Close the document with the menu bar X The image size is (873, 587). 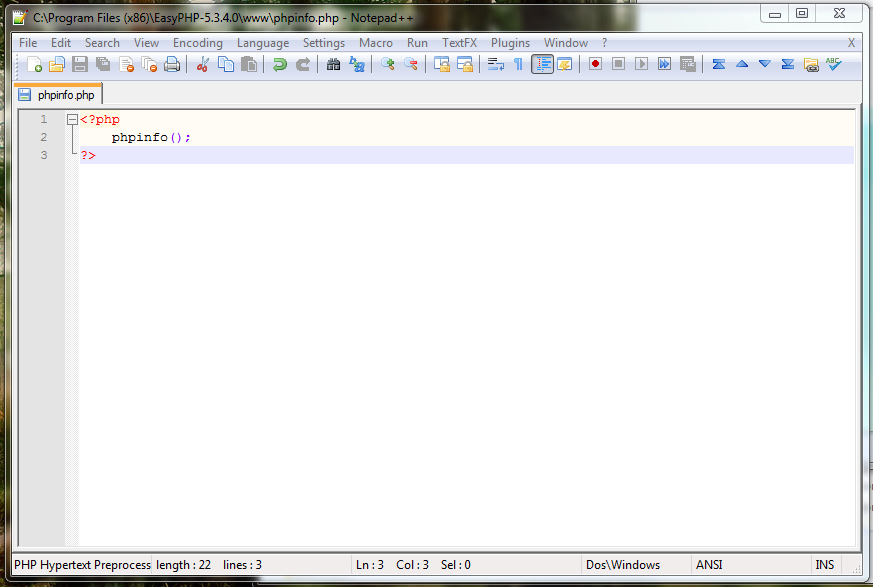(x=851, y=43)
